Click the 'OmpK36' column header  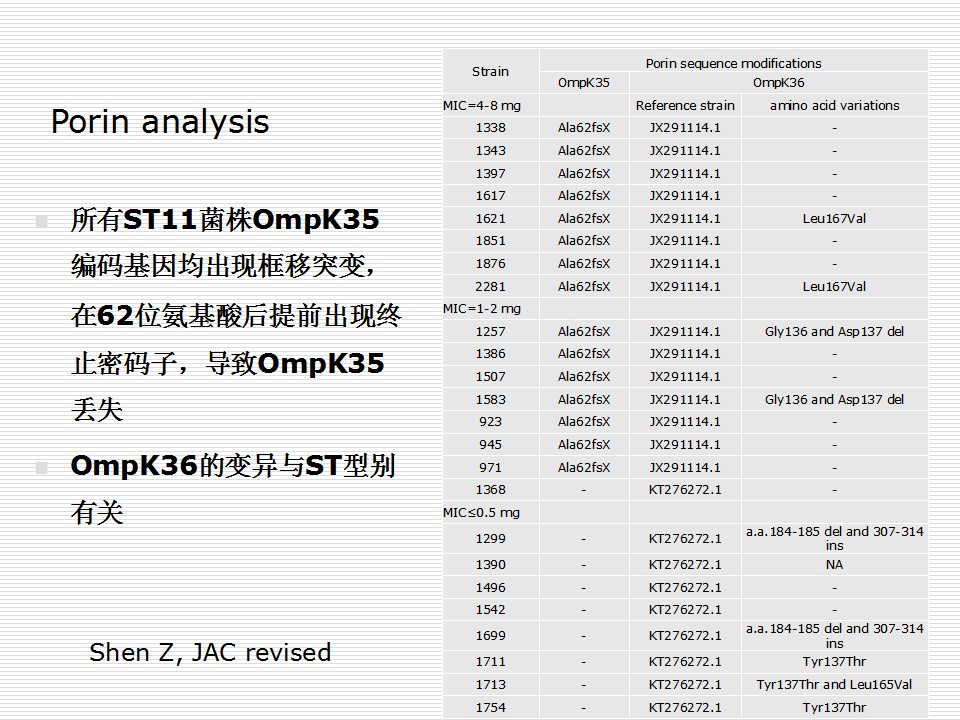coord(778,83)
